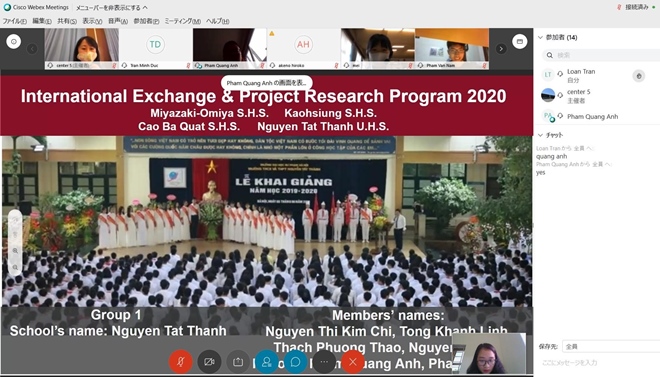The height and width of the screenshot is (377, 660).
Task: Select Pham Quang Anh video thumbnail
Action: tap(229, 49)
